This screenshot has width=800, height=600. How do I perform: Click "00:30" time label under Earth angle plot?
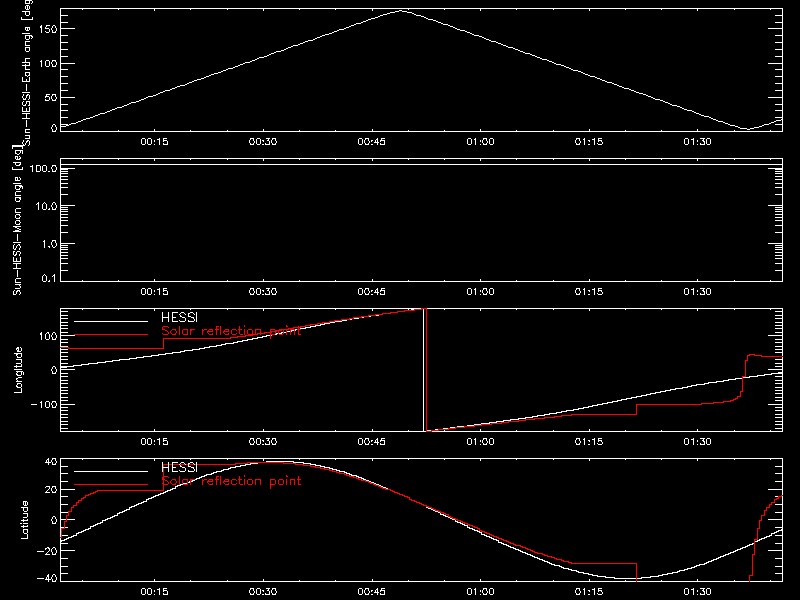[x=263, y=142]
